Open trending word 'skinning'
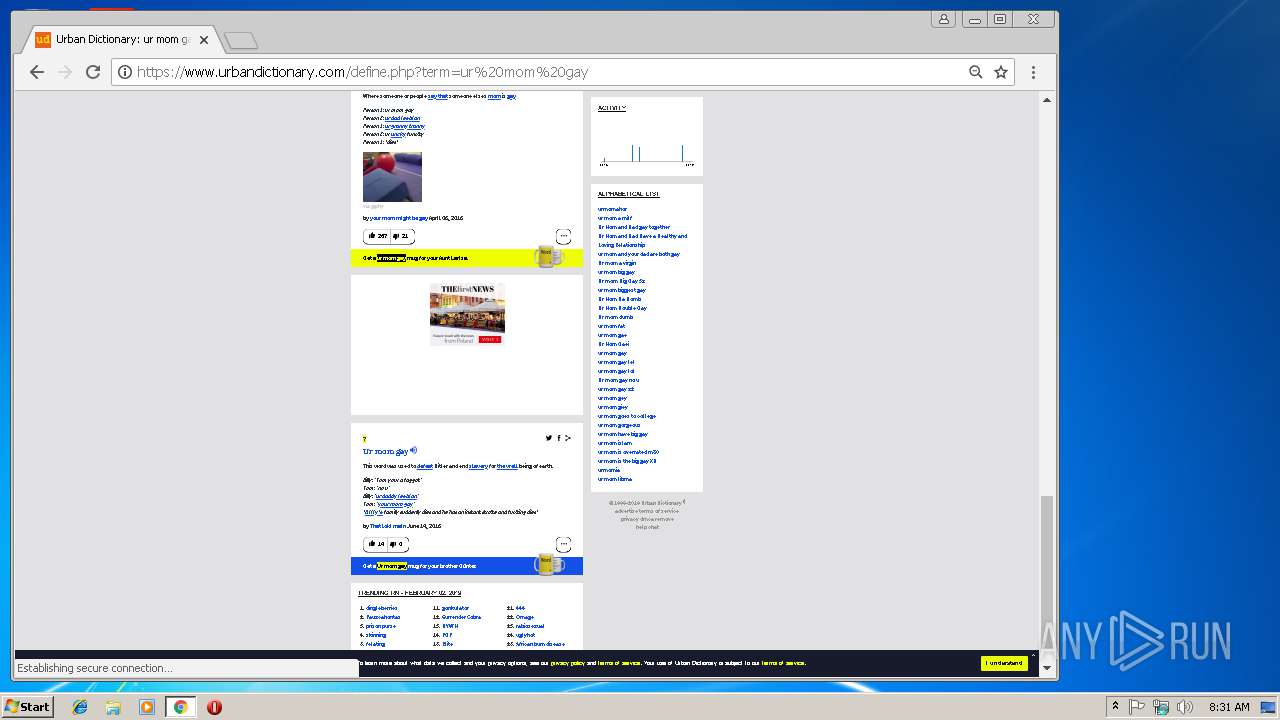The image size is (1280, 720). tap(375, 635)
